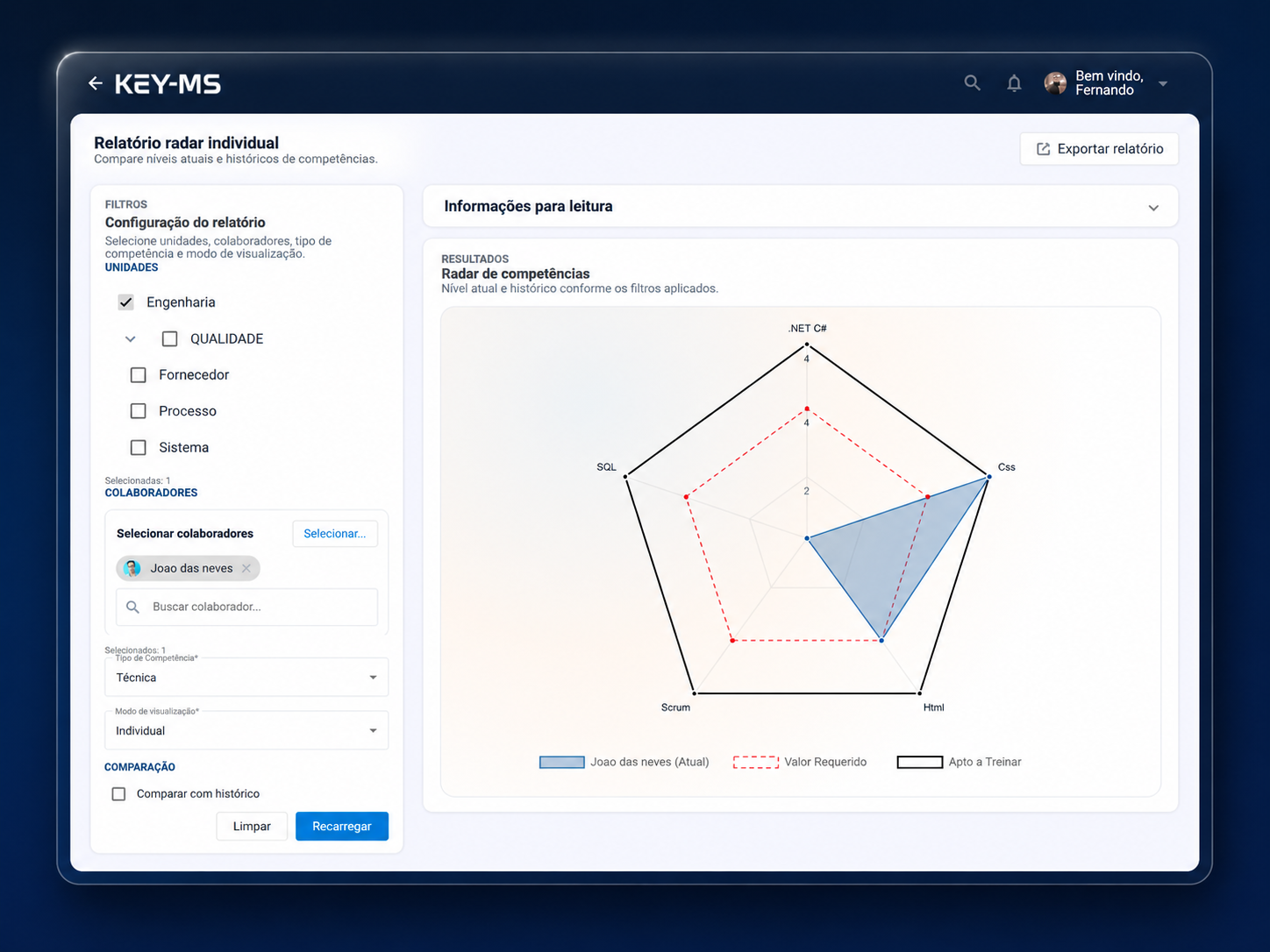The width and height of the screenshot is (1270, 952).
Task: Click the UNIDADES section heading
Action: click(x=132, y=267)
